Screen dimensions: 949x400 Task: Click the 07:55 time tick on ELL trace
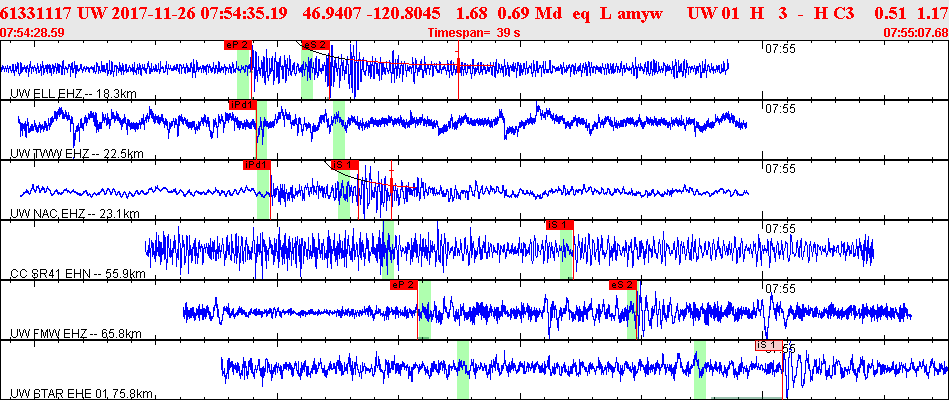click(780, 49)
